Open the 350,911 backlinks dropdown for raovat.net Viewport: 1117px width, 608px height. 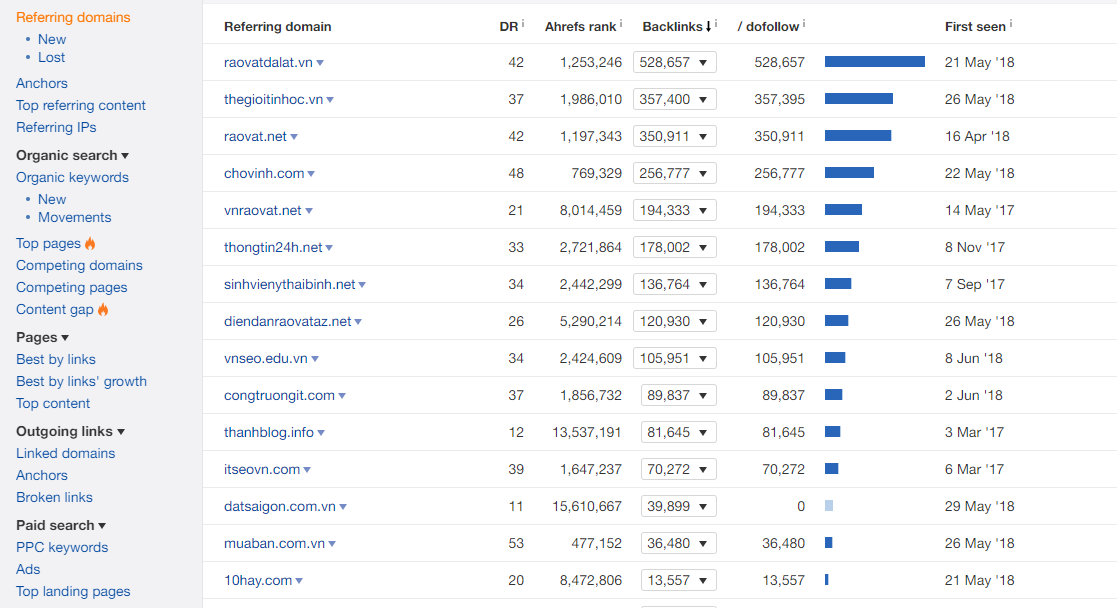[675, 136]
